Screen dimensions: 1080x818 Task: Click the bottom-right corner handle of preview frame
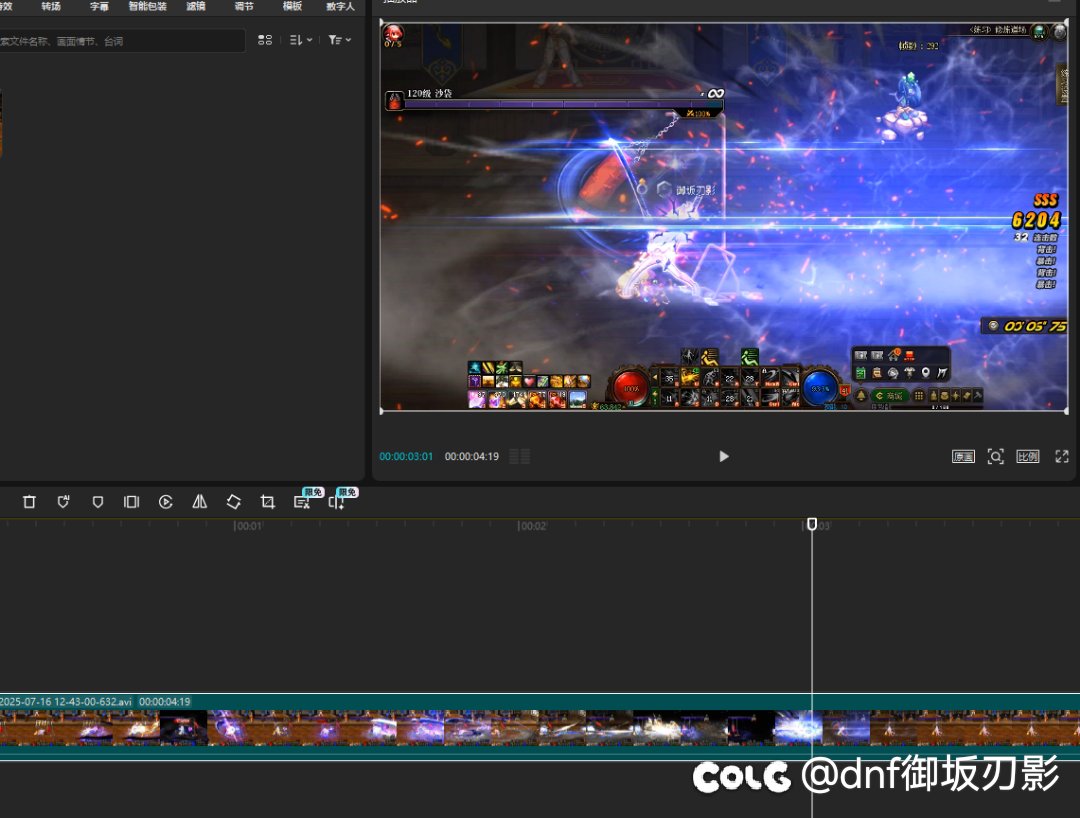[x=1067, y=411]
